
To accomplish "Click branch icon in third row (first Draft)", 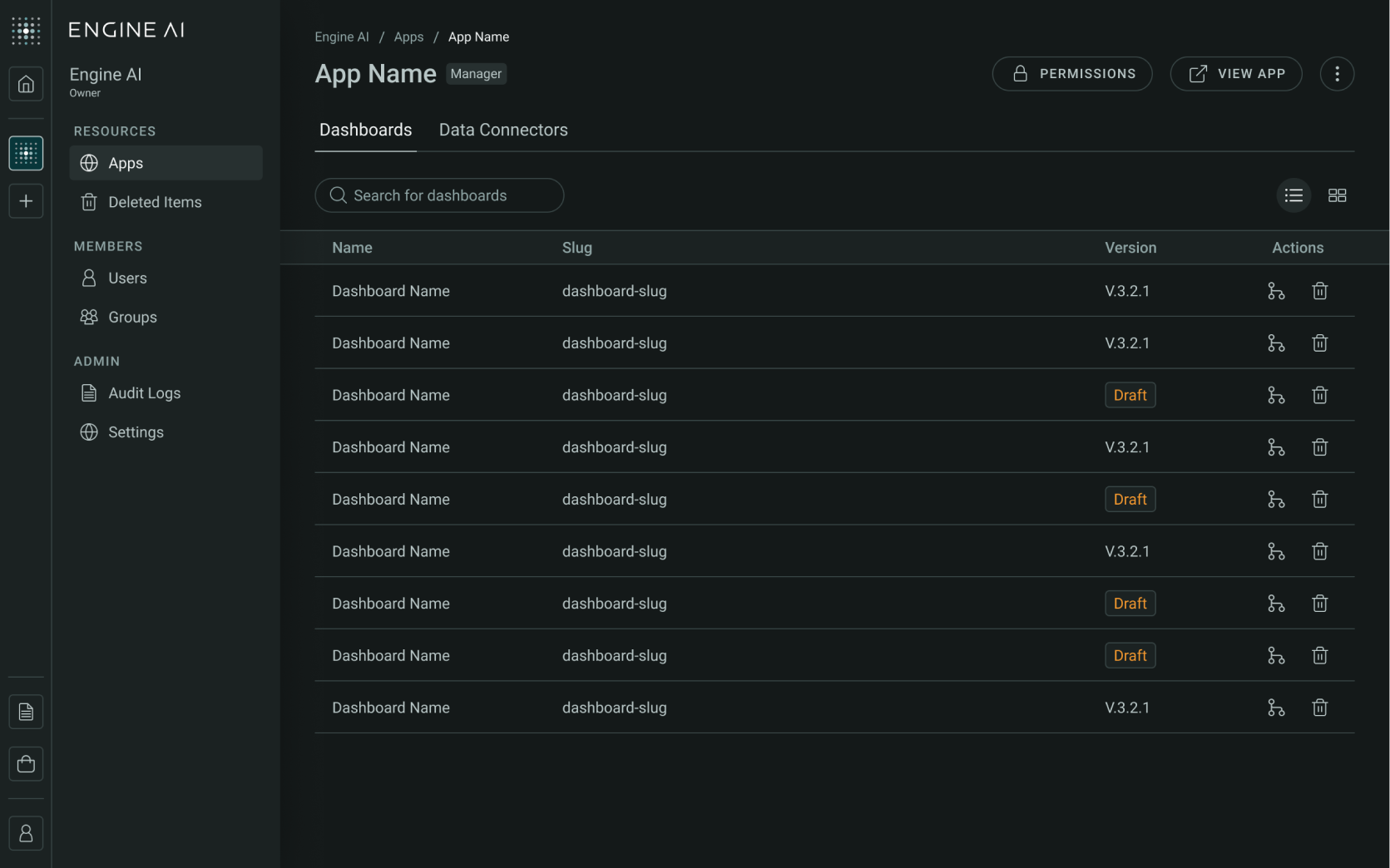I will point(1276,395).
